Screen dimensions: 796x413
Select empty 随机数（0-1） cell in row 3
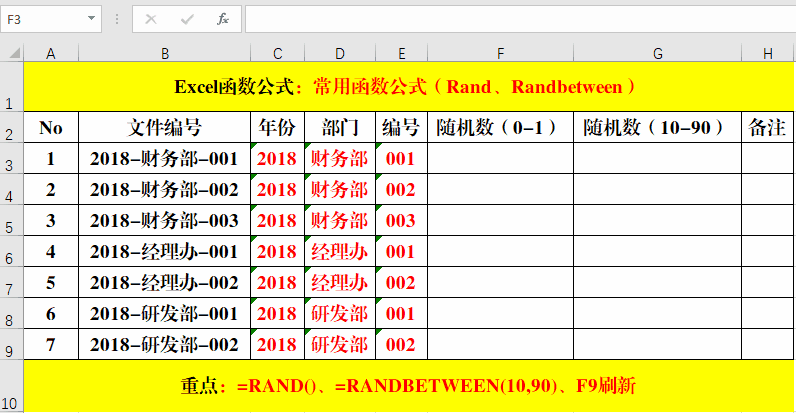501,158
